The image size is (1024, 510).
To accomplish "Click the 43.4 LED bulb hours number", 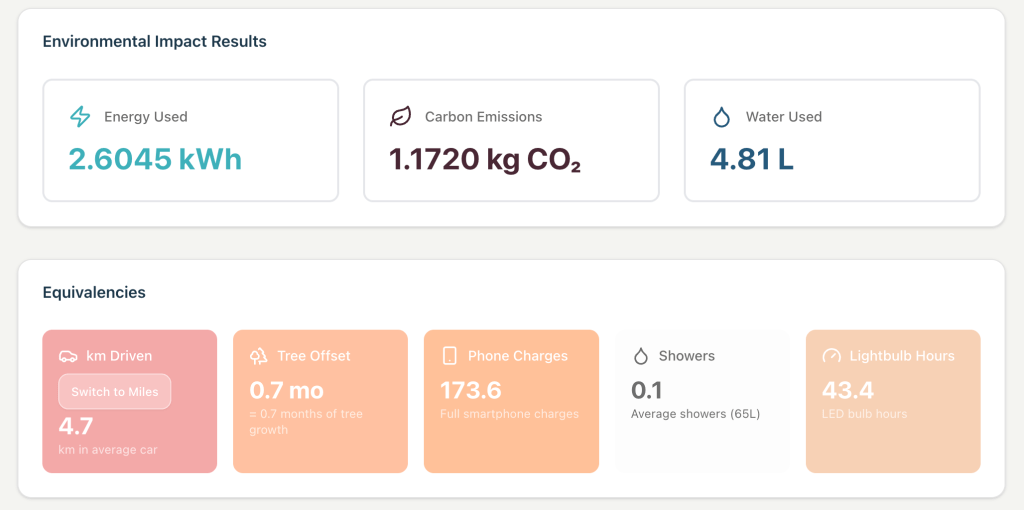I will pos(848,390).
